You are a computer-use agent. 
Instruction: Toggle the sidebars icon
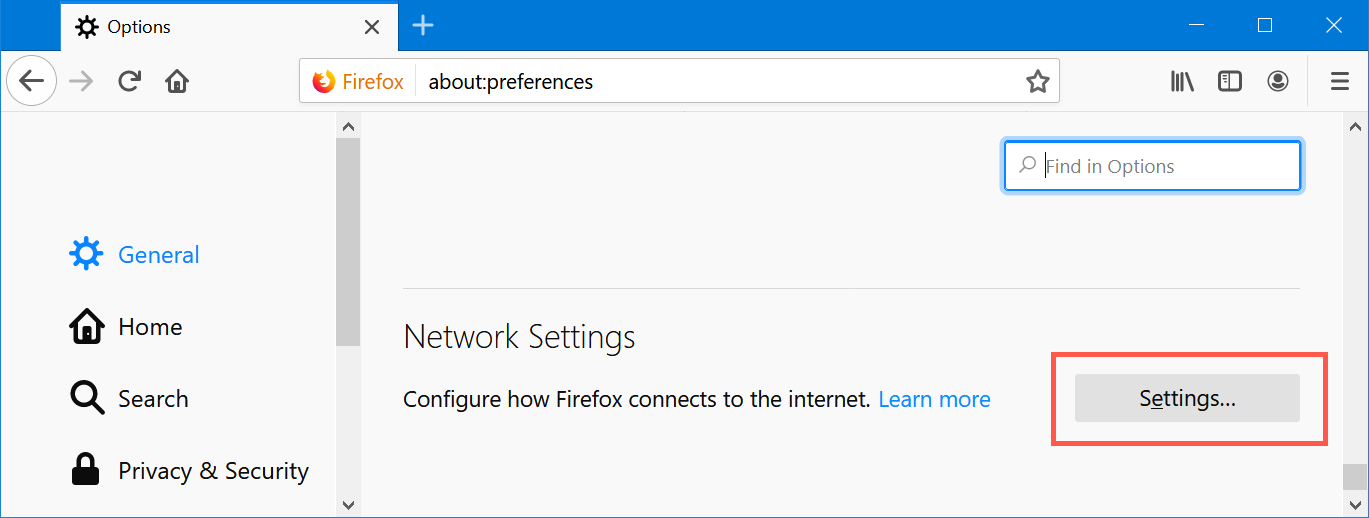(1229, 81)
